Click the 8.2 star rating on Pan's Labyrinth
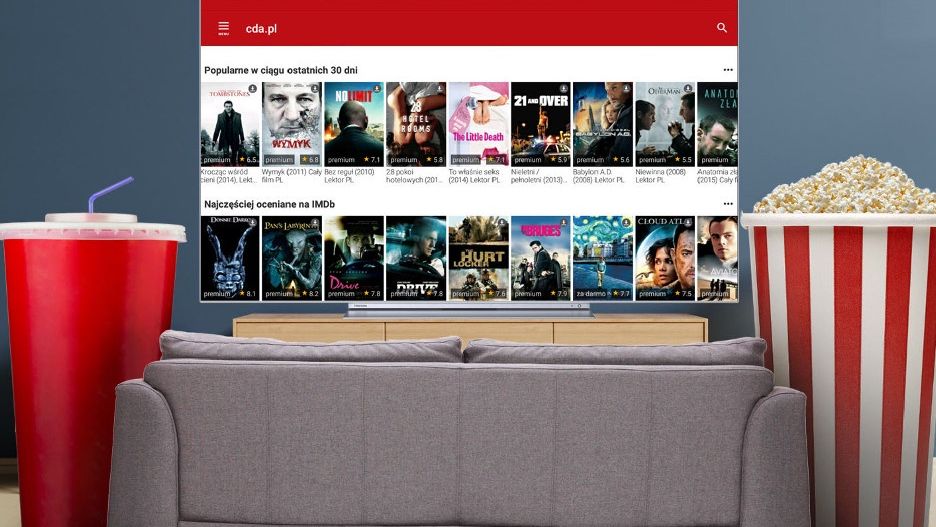The width and height of the screenshot is (936, 527). tap(310, 294)
